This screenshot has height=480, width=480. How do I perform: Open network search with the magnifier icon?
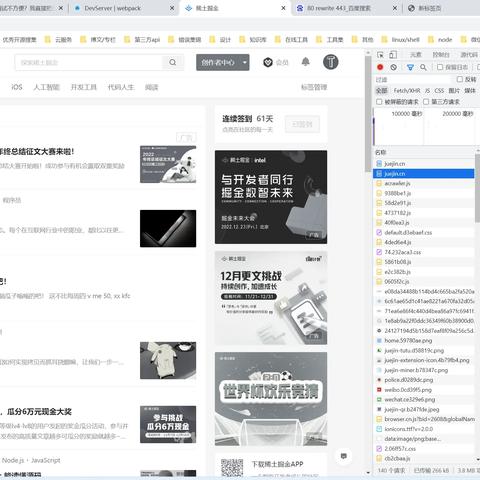click(x=423, y=67)
